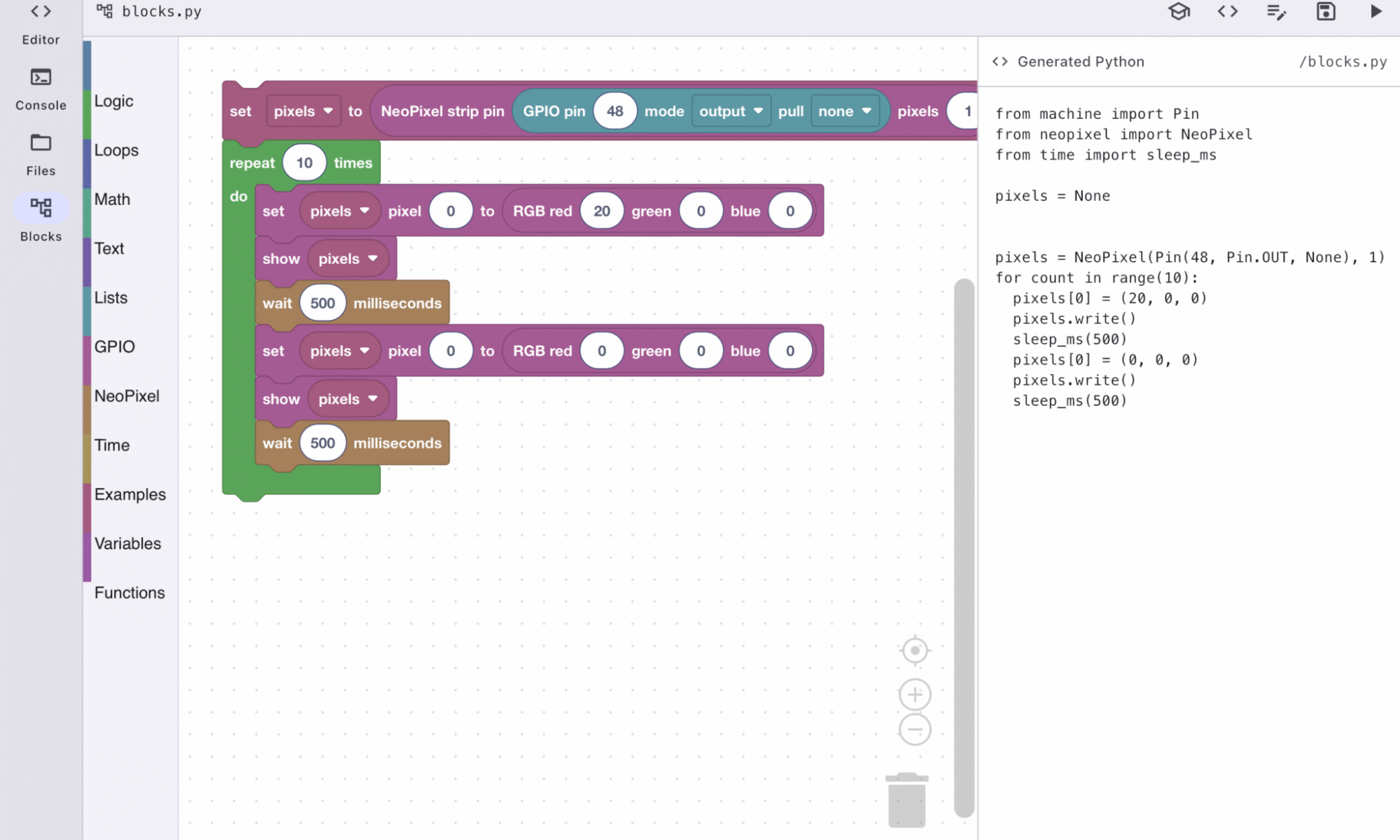
Task: Run the program with play icon
Action: [x=1375, y=12]
